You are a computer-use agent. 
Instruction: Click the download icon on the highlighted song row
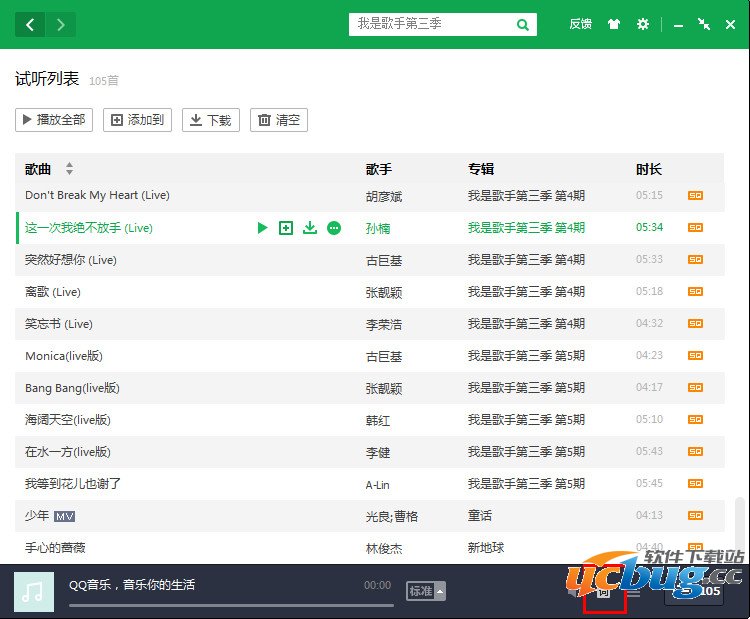(310, 228)
